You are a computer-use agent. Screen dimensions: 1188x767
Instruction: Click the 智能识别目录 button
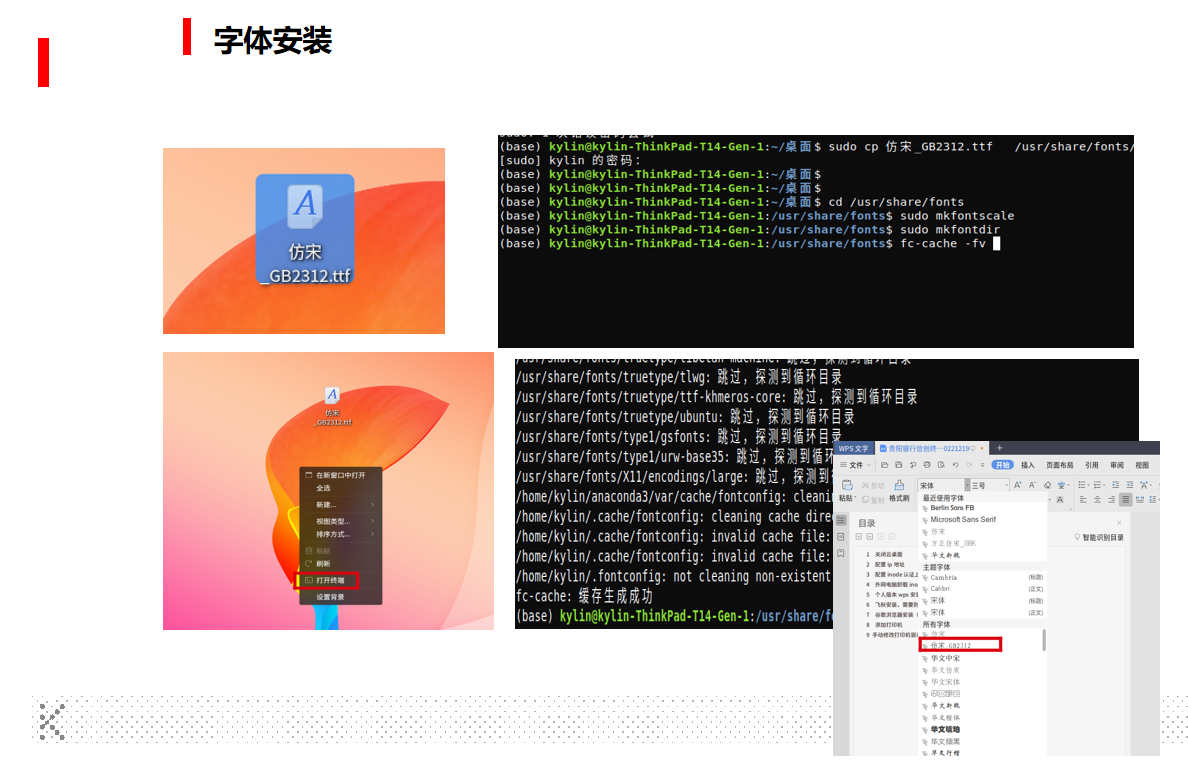pyautogui.click(x=1098, y=537)
